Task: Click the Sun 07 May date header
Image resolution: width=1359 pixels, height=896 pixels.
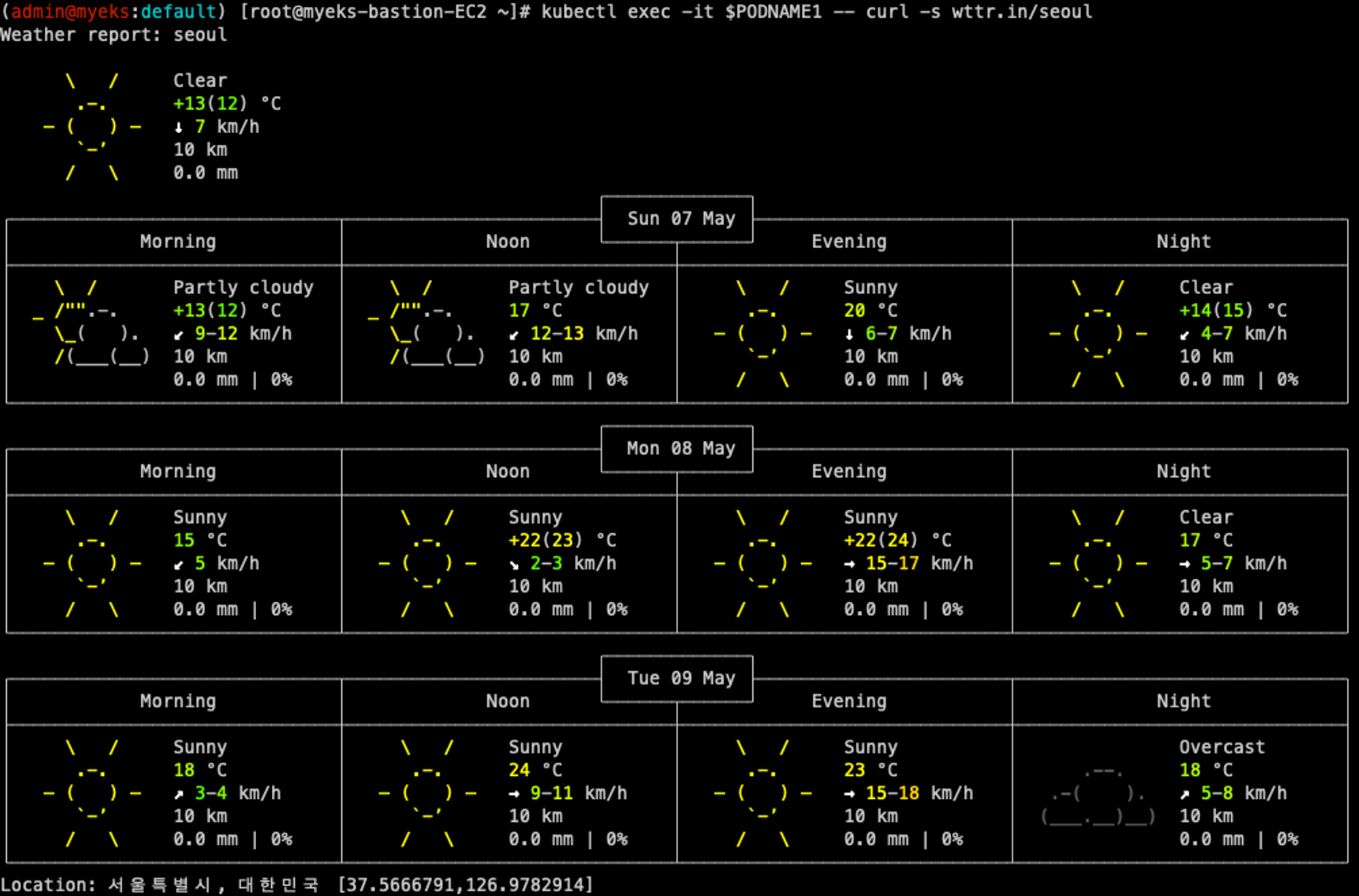Action: click(681, 219)
